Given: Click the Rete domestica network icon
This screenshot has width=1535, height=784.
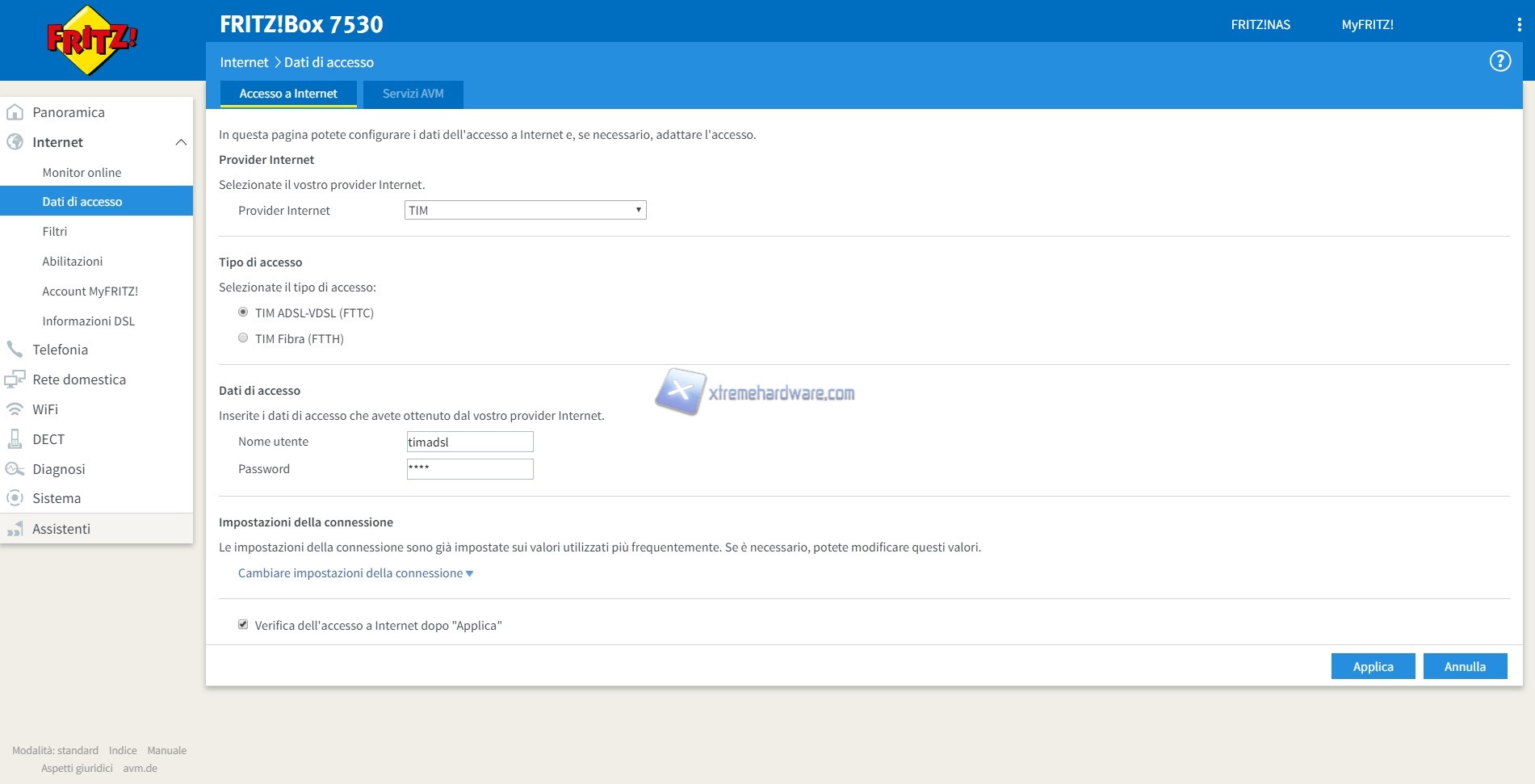Looking at the screenshot, I should pyautogui.click(x=15, y=379).
